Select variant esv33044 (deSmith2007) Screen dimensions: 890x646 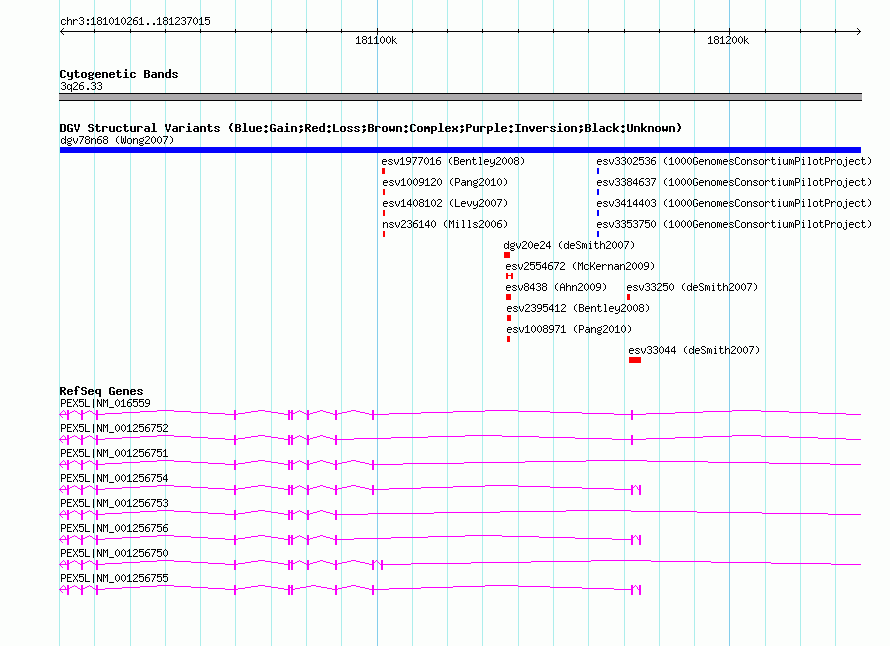click(x=694, y=350)
